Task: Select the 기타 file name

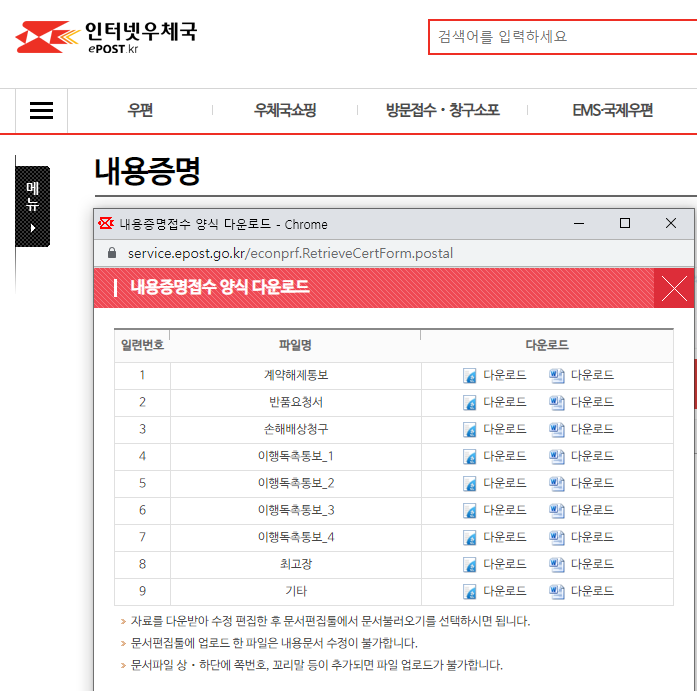Action: (x=296, y=591)
